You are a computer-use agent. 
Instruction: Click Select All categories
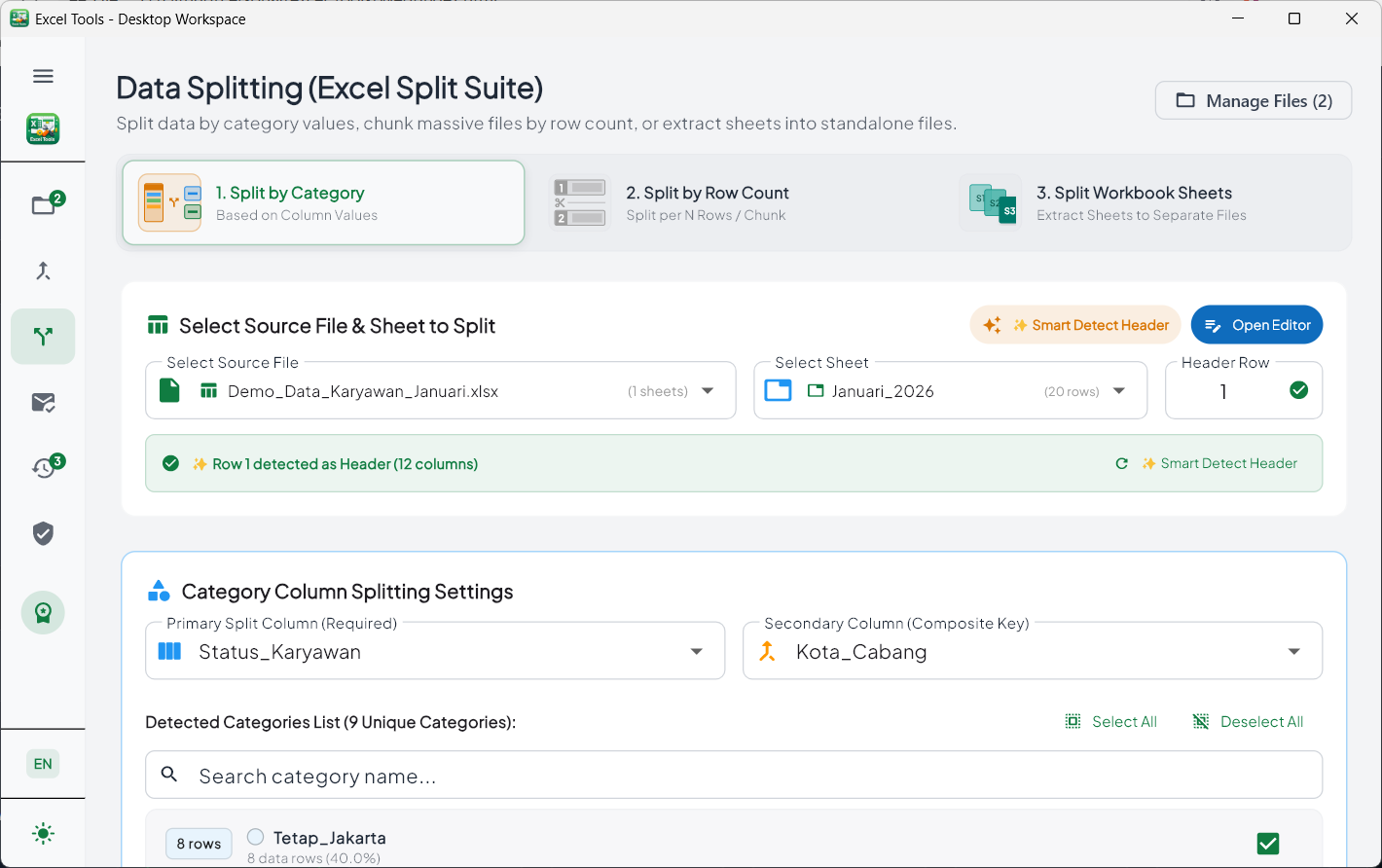[x=1111, y=721]
